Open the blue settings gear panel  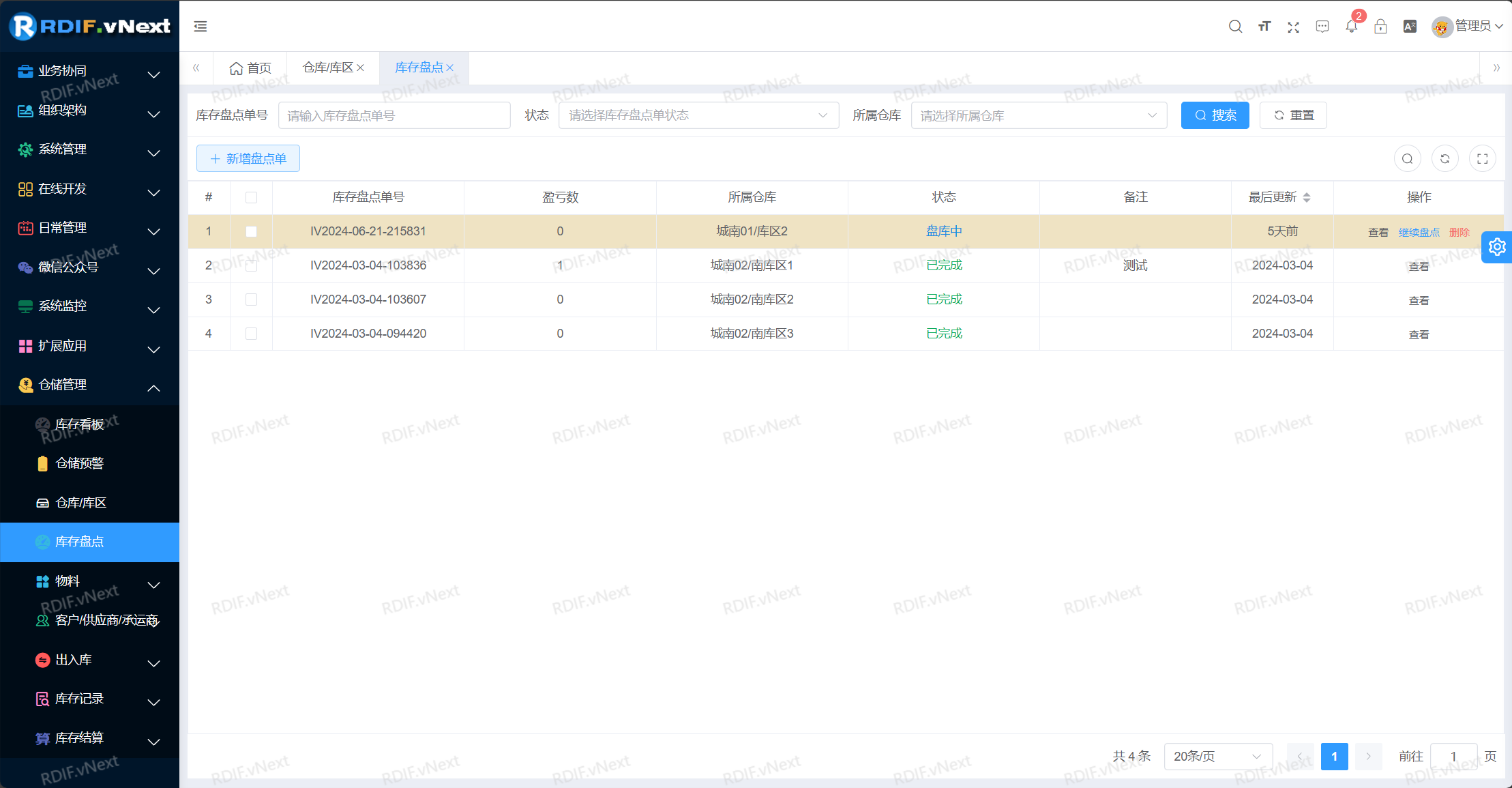(1497, 247)
